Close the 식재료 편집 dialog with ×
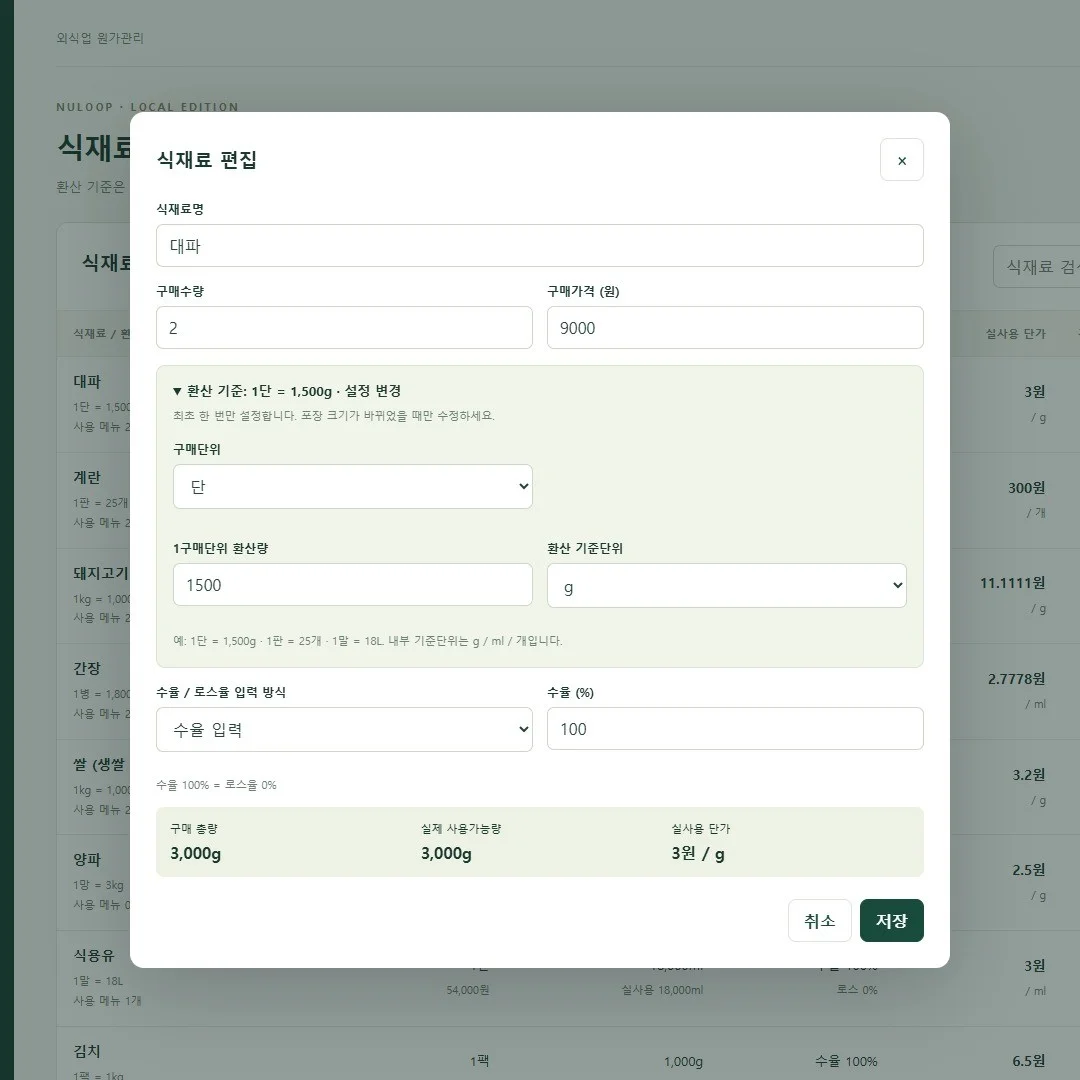Image resolution: width=1080 pixels, height=1080 pixels. [901, 160]
